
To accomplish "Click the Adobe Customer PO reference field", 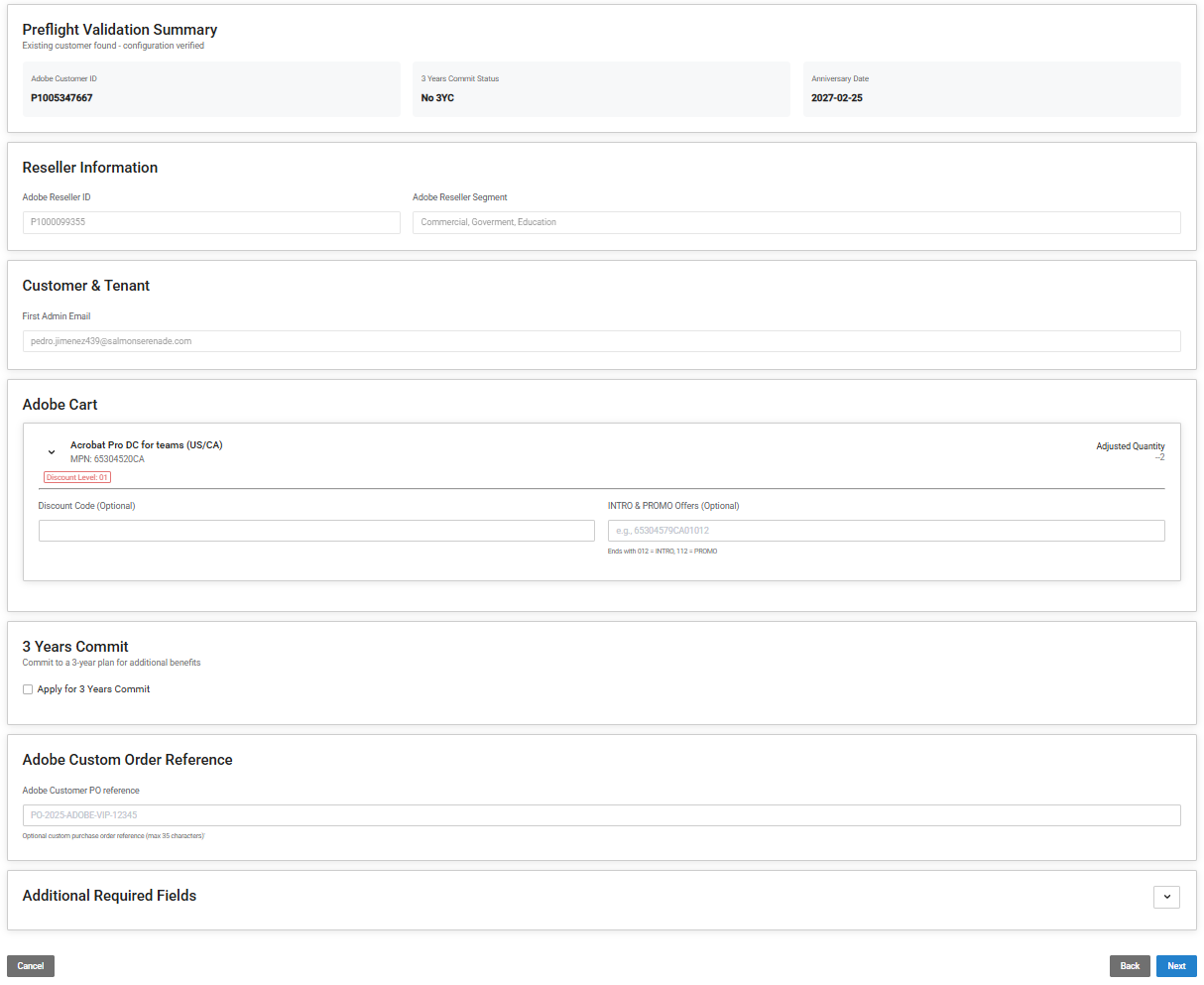I will (601, 815).
